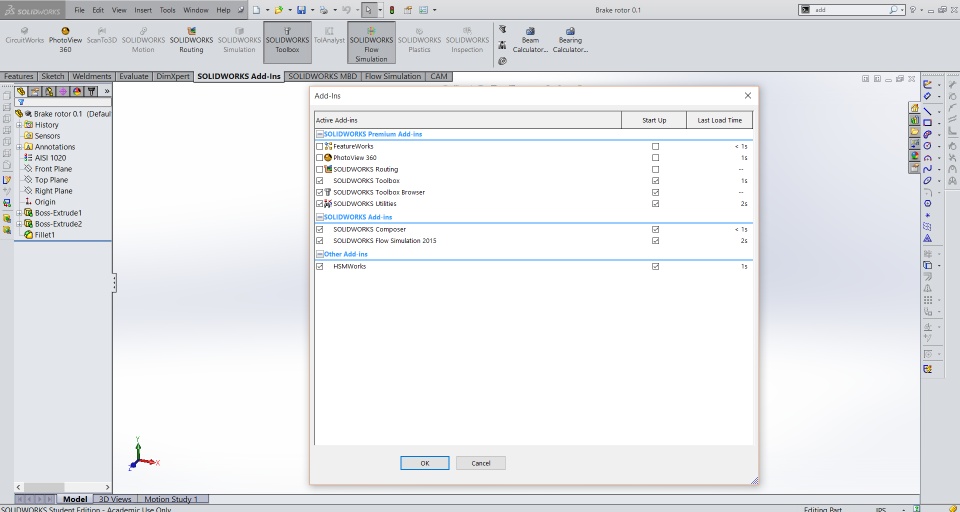Collapse the Other Add-ins group
Screen dimensions: 960x512
click(320, 254)
